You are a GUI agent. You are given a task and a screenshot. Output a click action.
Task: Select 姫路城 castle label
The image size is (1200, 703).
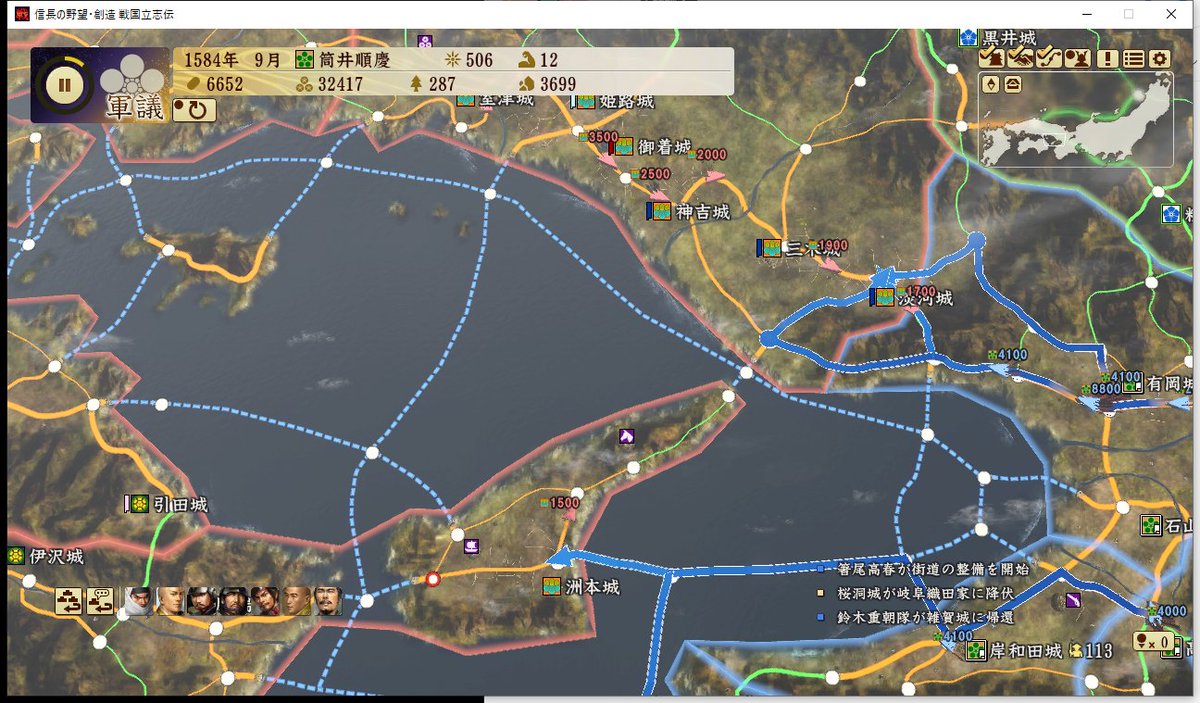click(x=626, y=101)
